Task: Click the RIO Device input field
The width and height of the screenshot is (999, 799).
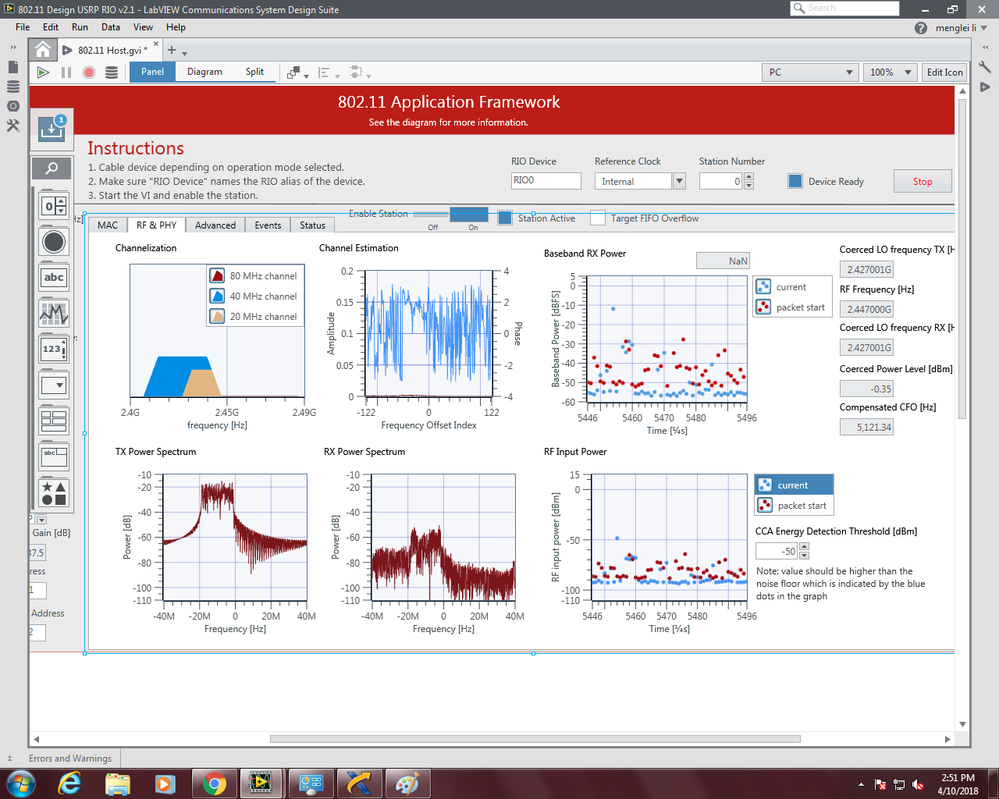Action: click(546, 181)
